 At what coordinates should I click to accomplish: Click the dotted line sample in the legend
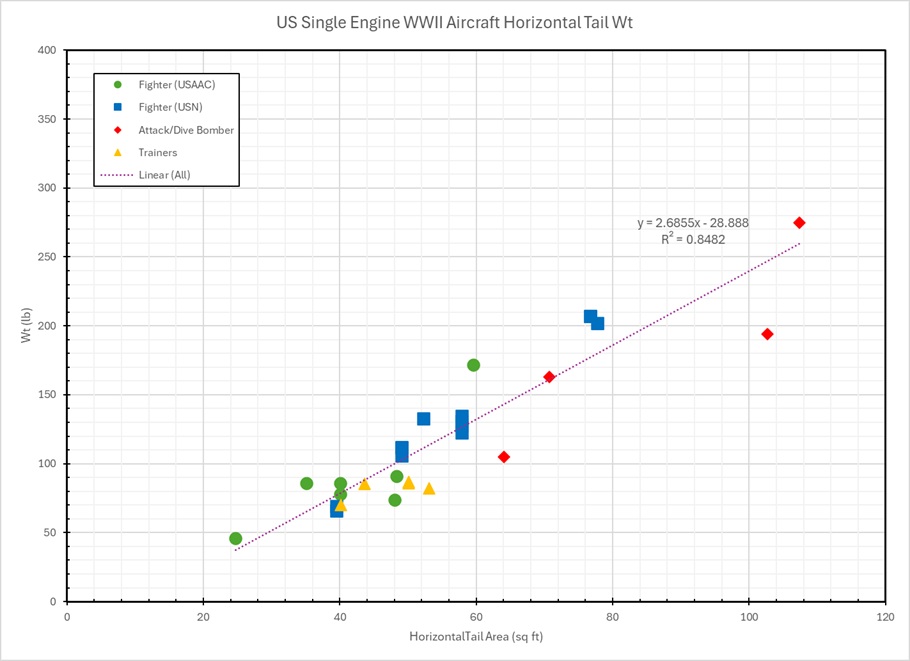[118, 175]
